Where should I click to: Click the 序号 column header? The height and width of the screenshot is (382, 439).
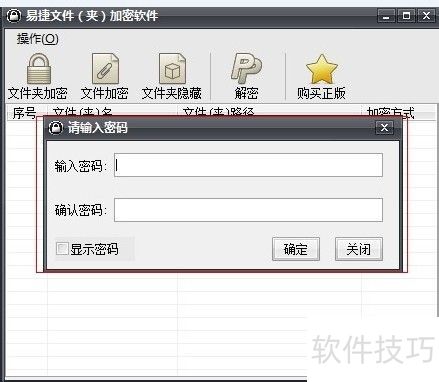(x=27, y=113)
